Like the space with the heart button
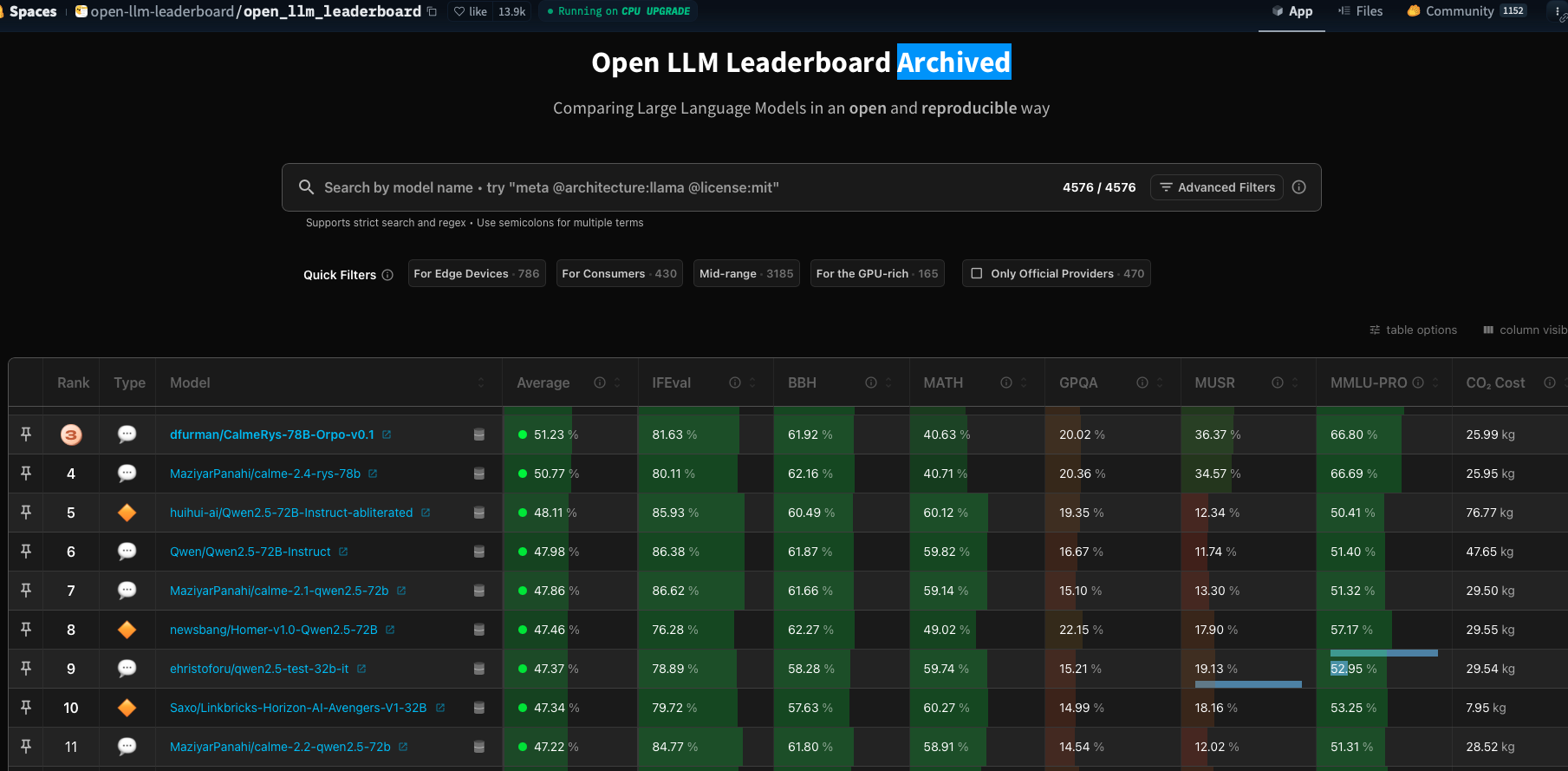Viewport: 1568px width, 771px height. [x=471, y=11]
